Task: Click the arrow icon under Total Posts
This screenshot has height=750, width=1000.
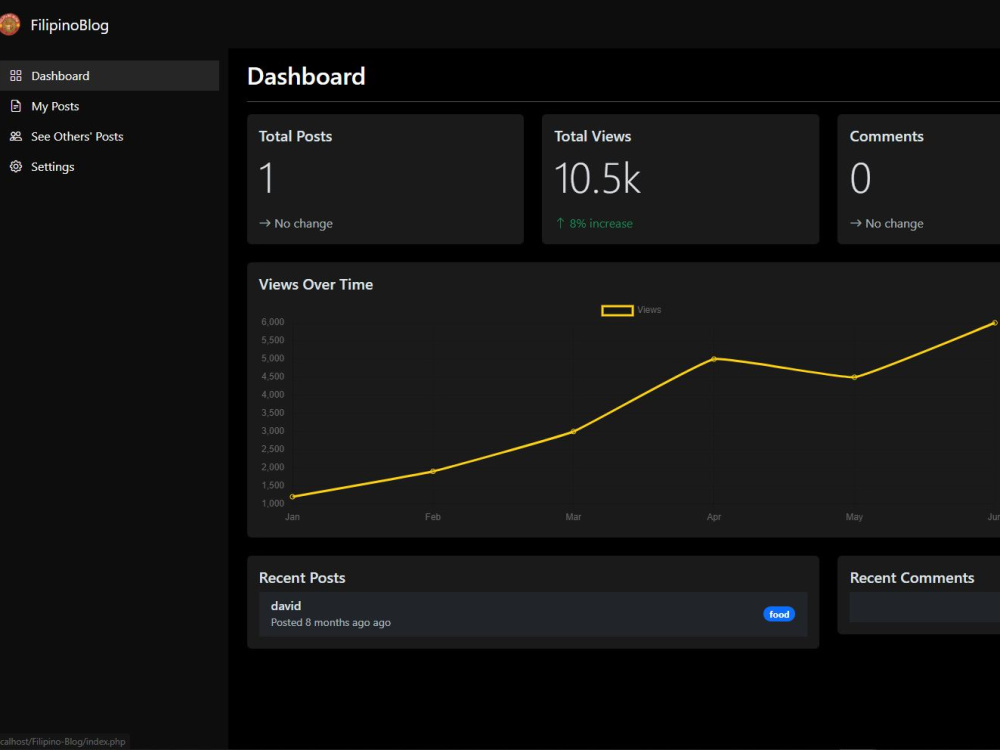Action: click(x=265, y=223)
